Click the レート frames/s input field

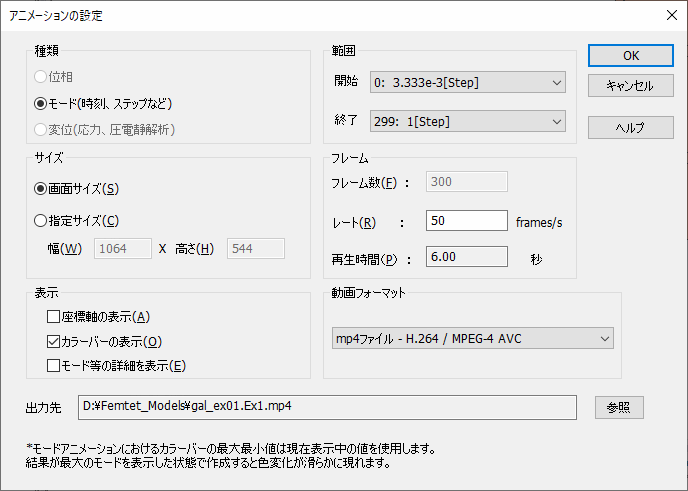pos(466,221)
